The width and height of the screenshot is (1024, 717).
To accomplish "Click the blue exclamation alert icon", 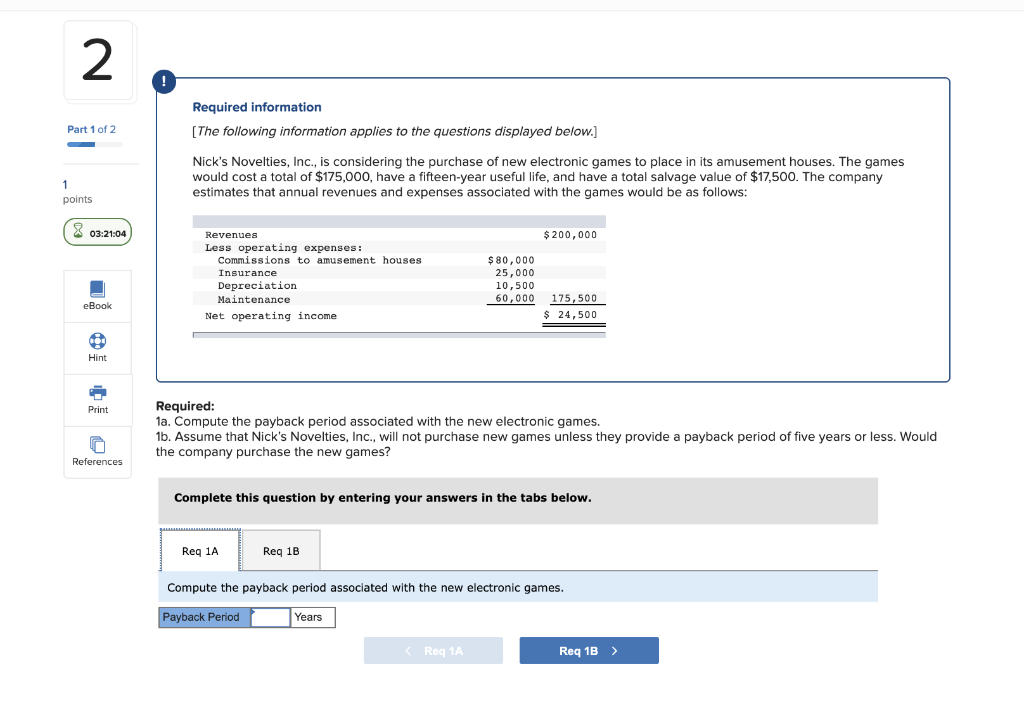I will (x=164, y=82).
